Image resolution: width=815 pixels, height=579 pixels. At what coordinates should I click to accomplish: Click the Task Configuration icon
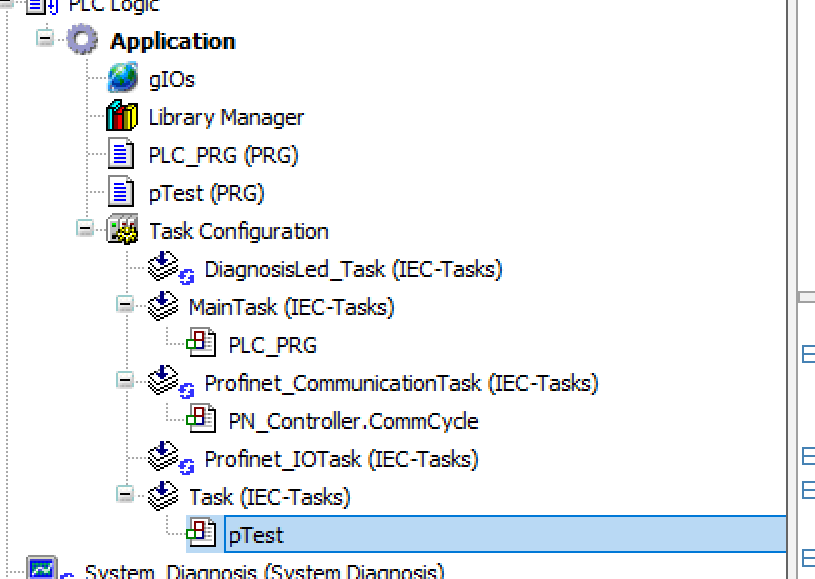[x=123, y=231]
